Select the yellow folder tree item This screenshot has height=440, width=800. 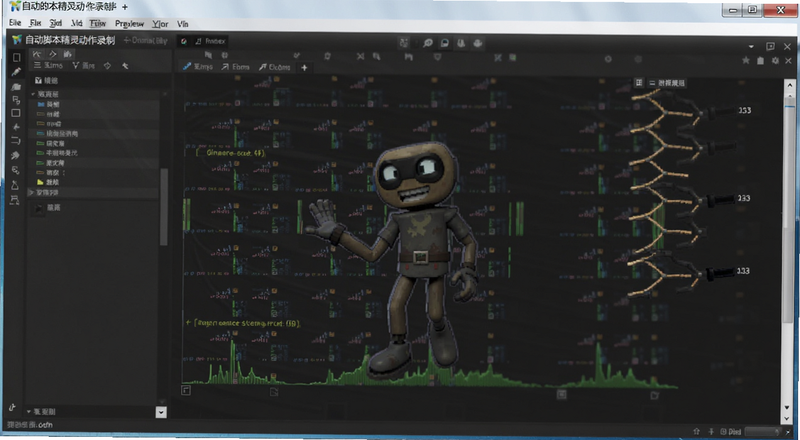click(48, 182)
